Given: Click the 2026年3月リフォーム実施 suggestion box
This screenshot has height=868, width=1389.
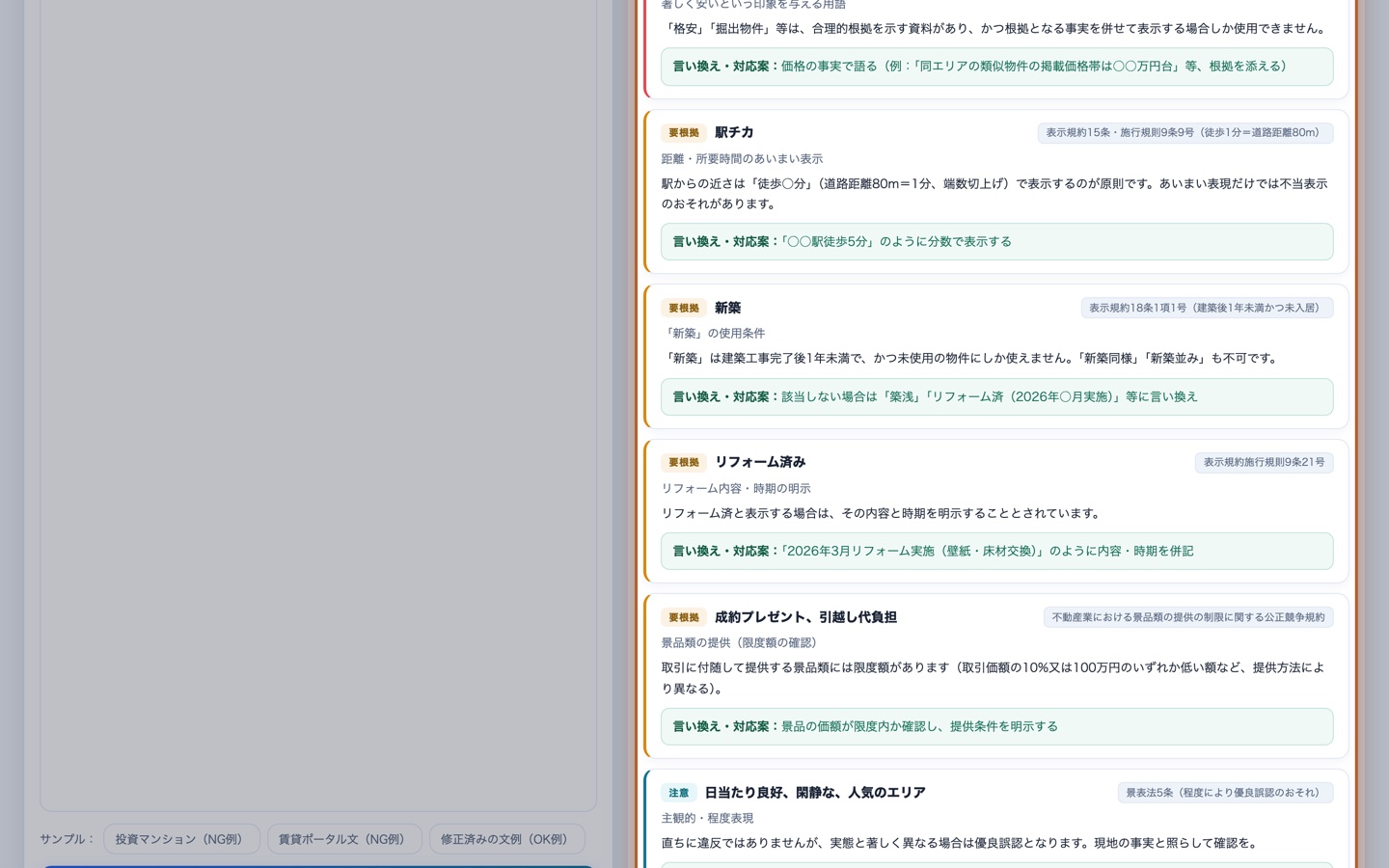Looking at the screenshot, I should point(997,551).
